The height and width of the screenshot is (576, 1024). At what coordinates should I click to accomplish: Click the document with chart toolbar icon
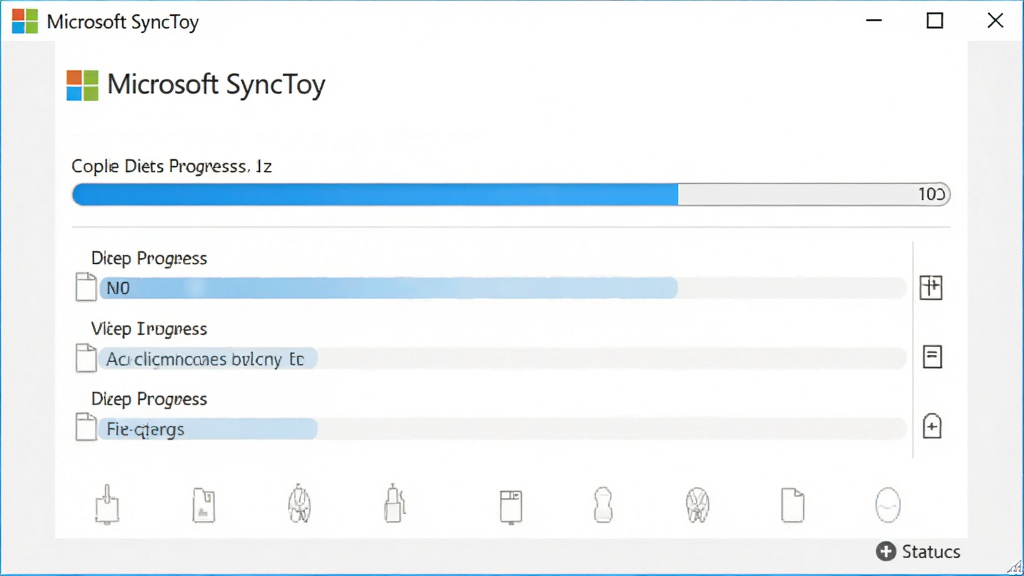[204, 505]
